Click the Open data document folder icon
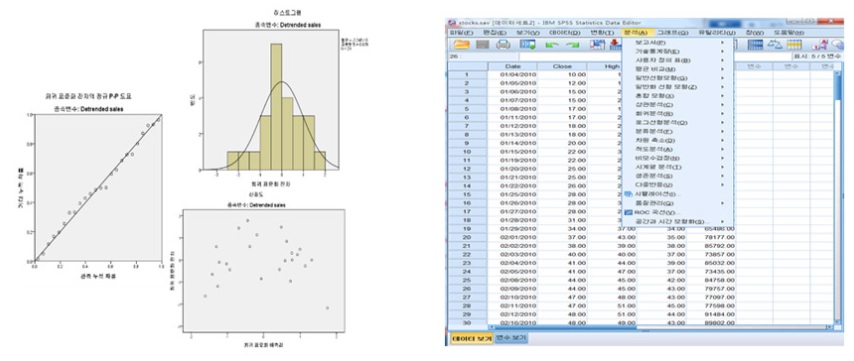 point(462,45)
